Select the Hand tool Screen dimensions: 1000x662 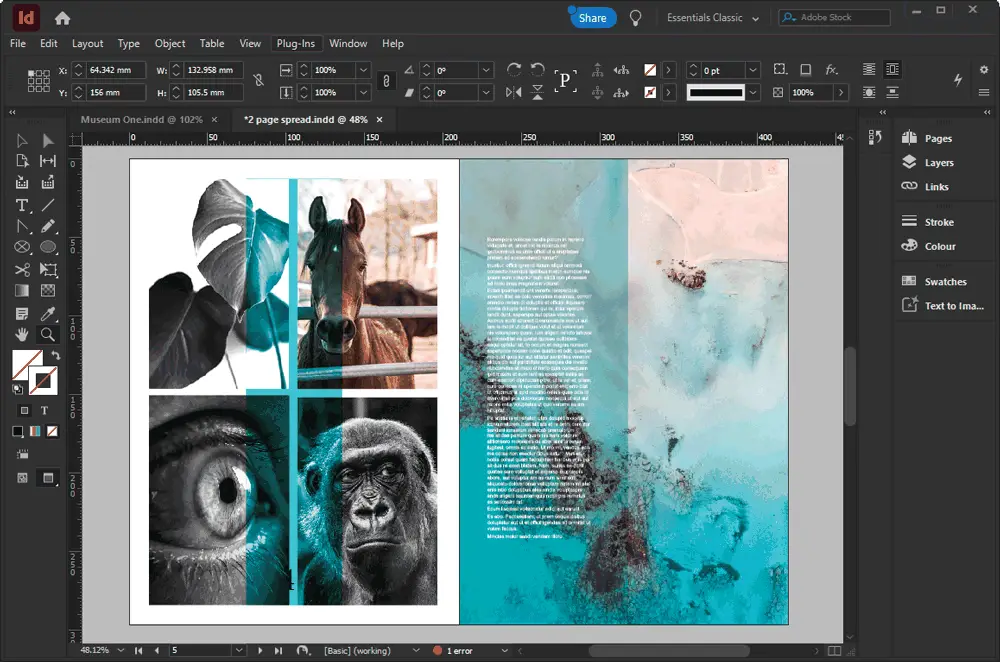[22, 334]
